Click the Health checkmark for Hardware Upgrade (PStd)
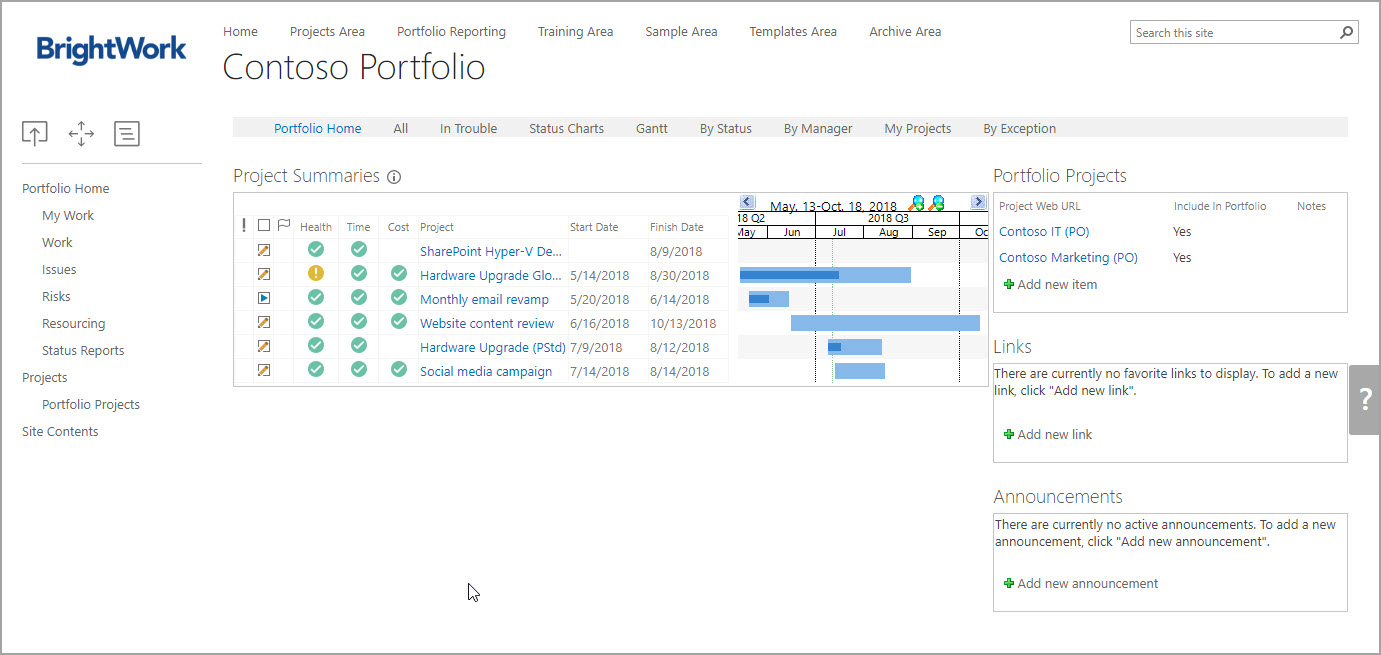Viewport: 1381px width, 655px height. click(316, 345)
